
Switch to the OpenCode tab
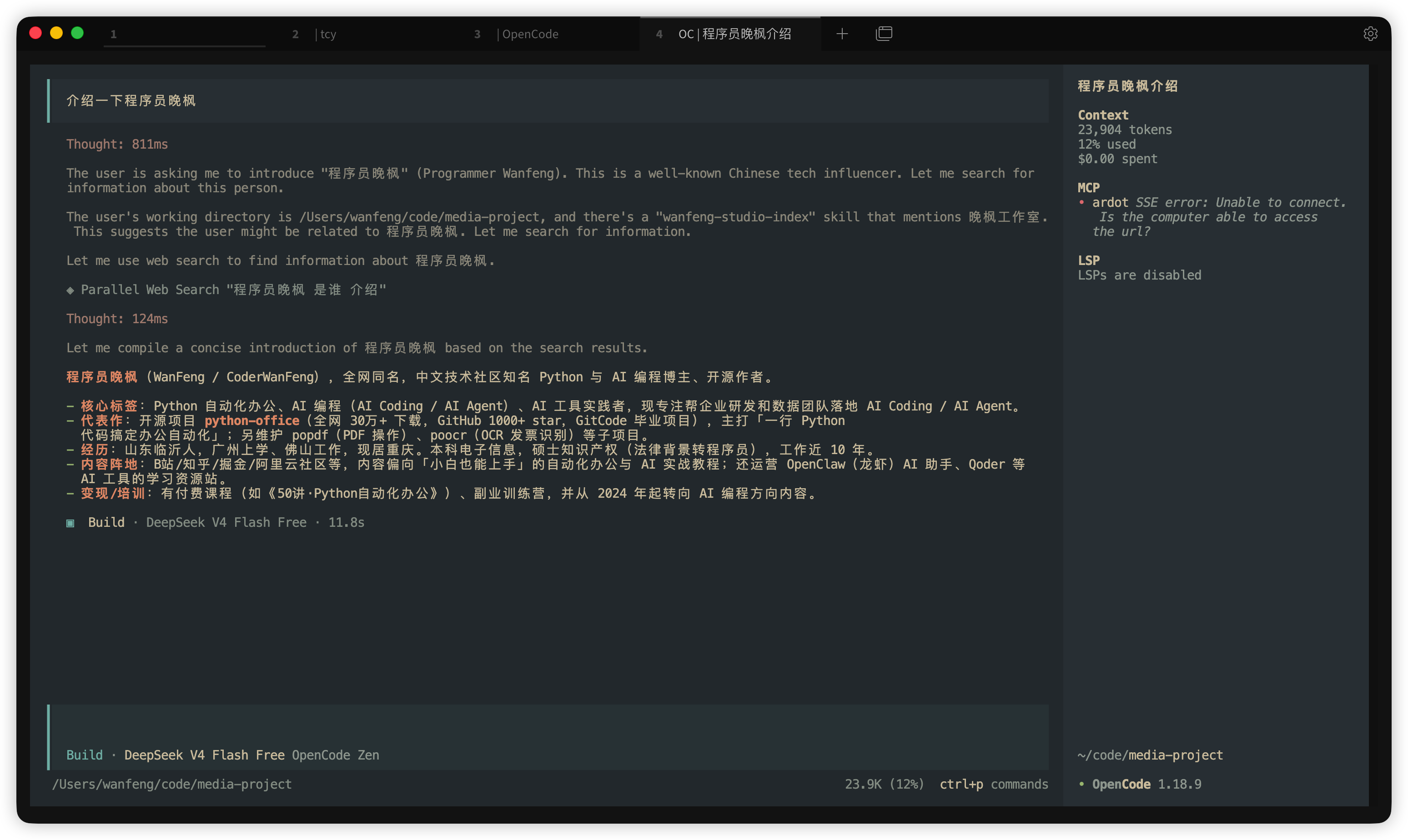tap(549, 34)
